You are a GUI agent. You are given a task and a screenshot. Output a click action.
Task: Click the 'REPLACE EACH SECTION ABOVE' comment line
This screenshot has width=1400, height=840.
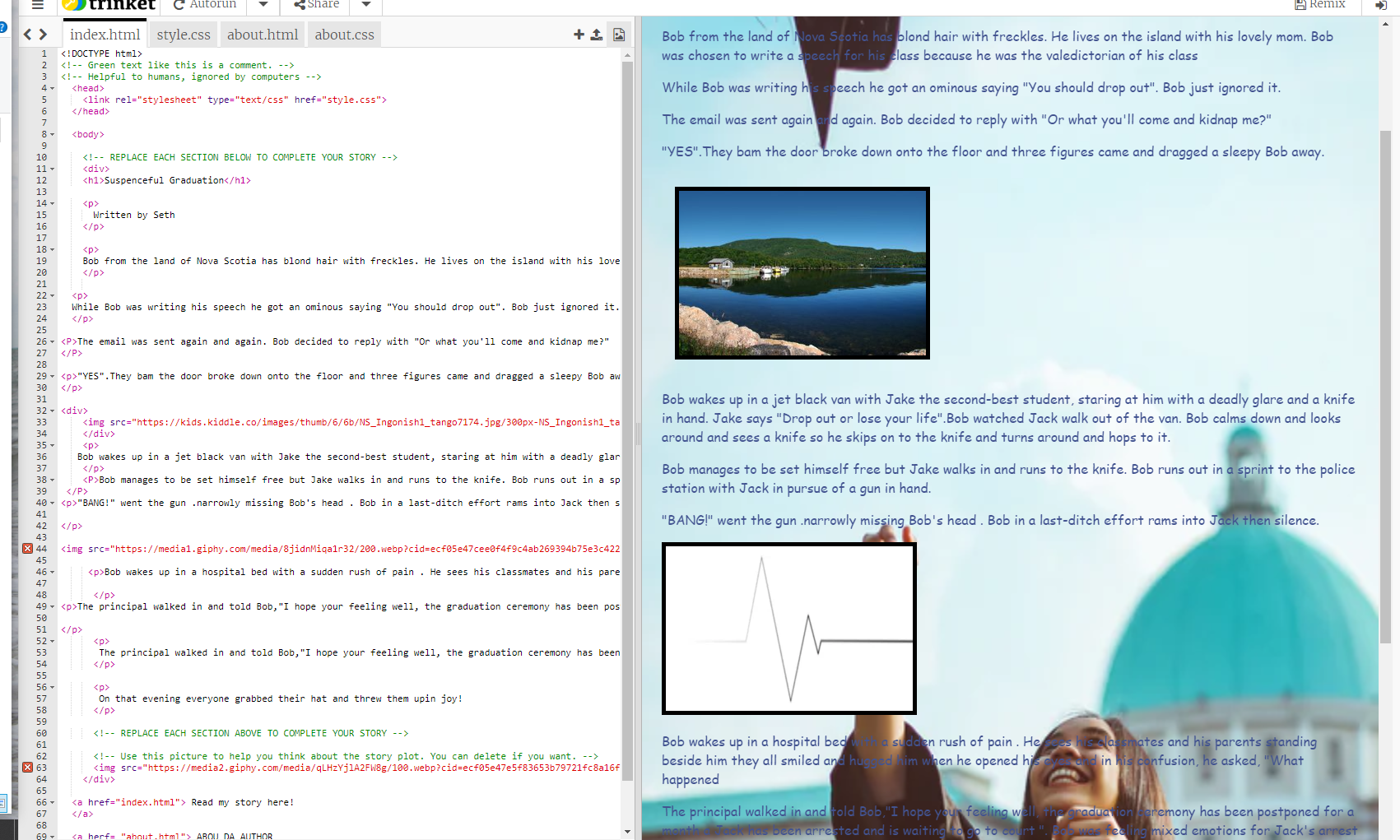(x=251, y=733)
